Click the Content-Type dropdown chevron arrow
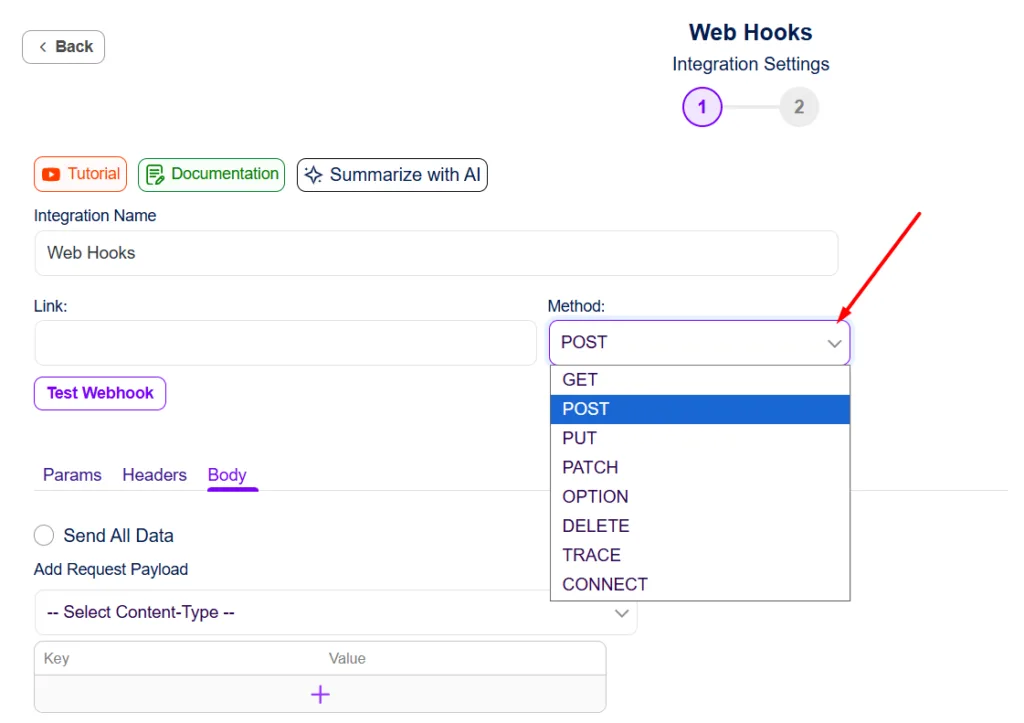The height and width of the screenshot is (723, 1024). pyautogui.click(x=621, y=613)
